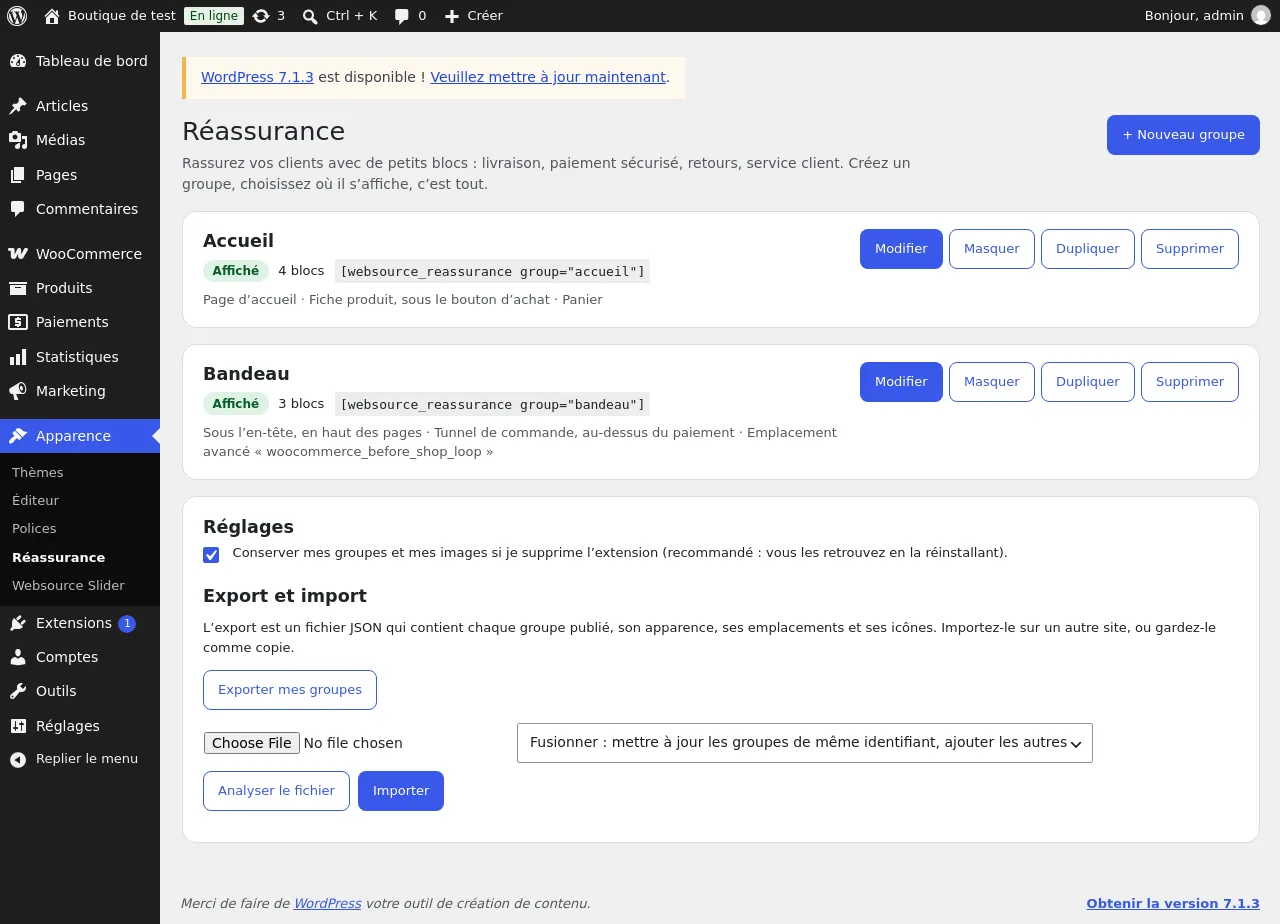
Task: Open the Websource Slider submenu item
Action: pos(68,586)
